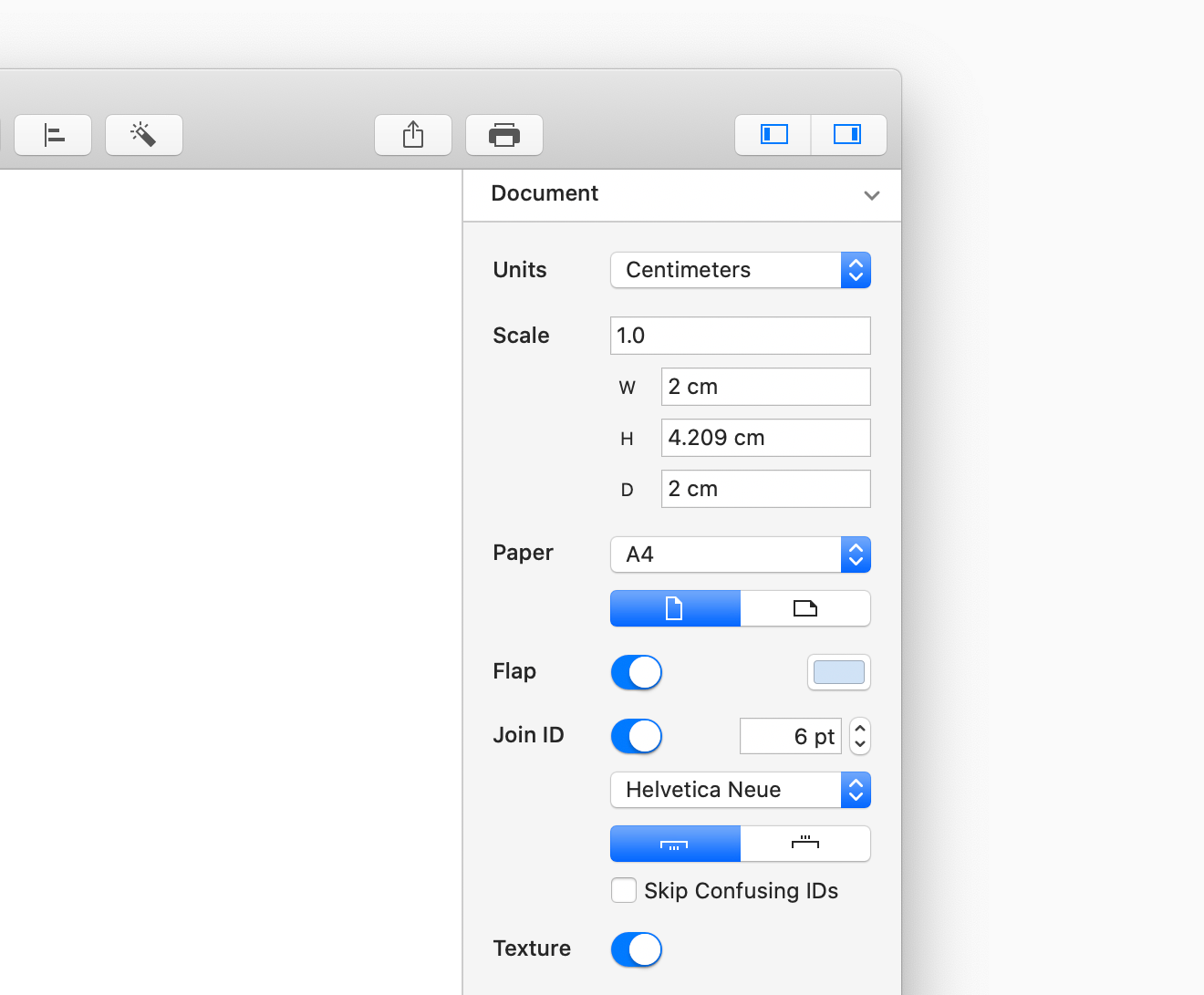Open the share export button
Image resolution: width=1204 pixels, height=995 pixels.
413,135
